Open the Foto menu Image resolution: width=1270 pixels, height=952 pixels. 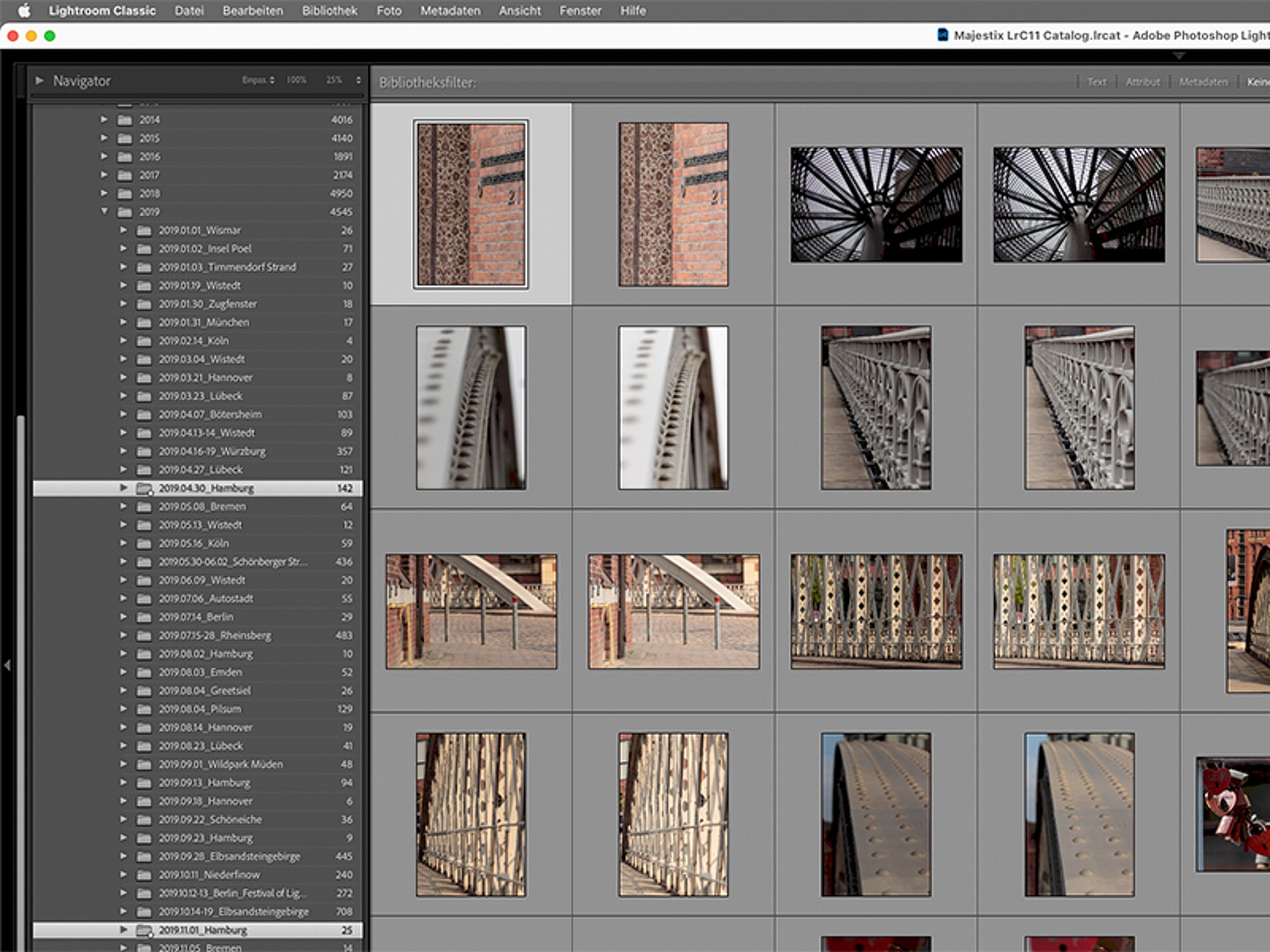point(389,11)
